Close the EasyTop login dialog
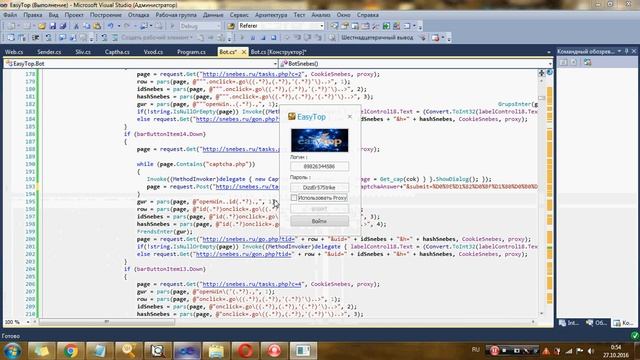 click(350, 116)
